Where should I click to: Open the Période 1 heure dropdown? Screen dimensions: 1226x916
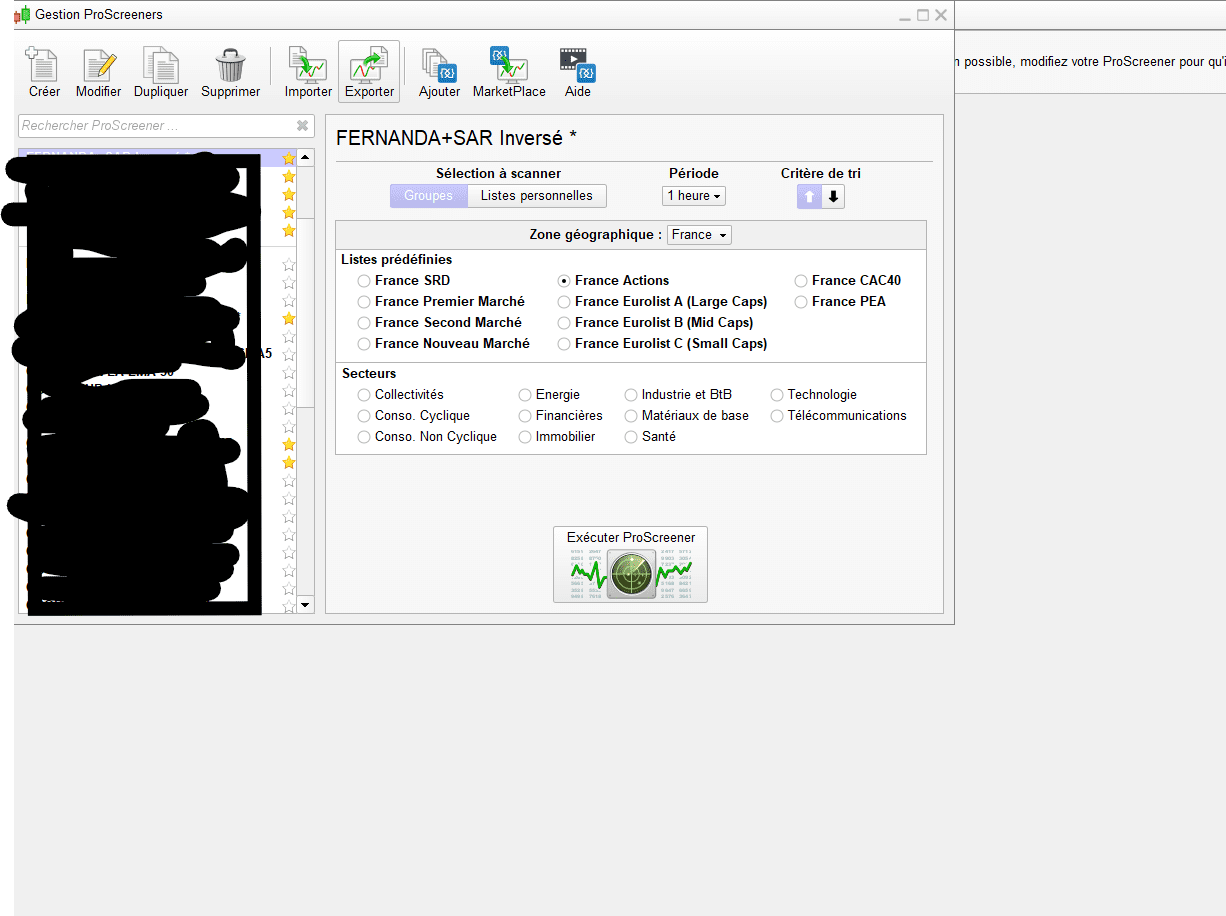[694, 196]
